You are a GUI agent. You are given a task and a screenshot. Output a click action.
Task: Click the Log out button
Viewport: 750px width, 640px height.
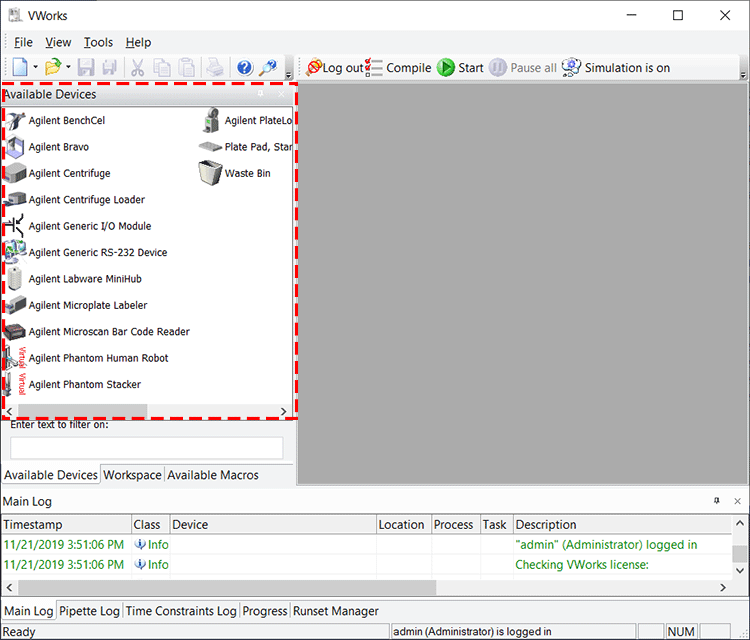click(x=335, y=67)
